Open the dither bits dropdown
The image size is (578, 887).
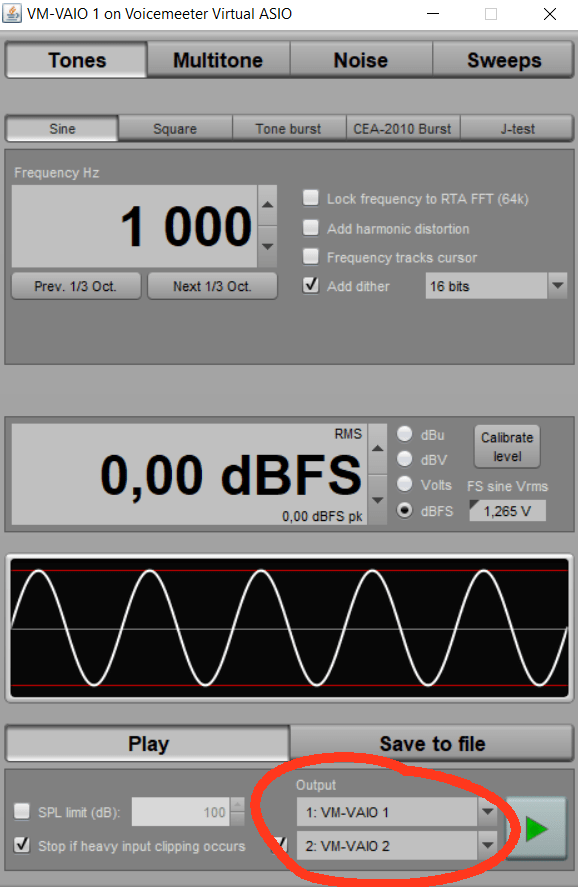pyautogui.click(x=558, y=286)
